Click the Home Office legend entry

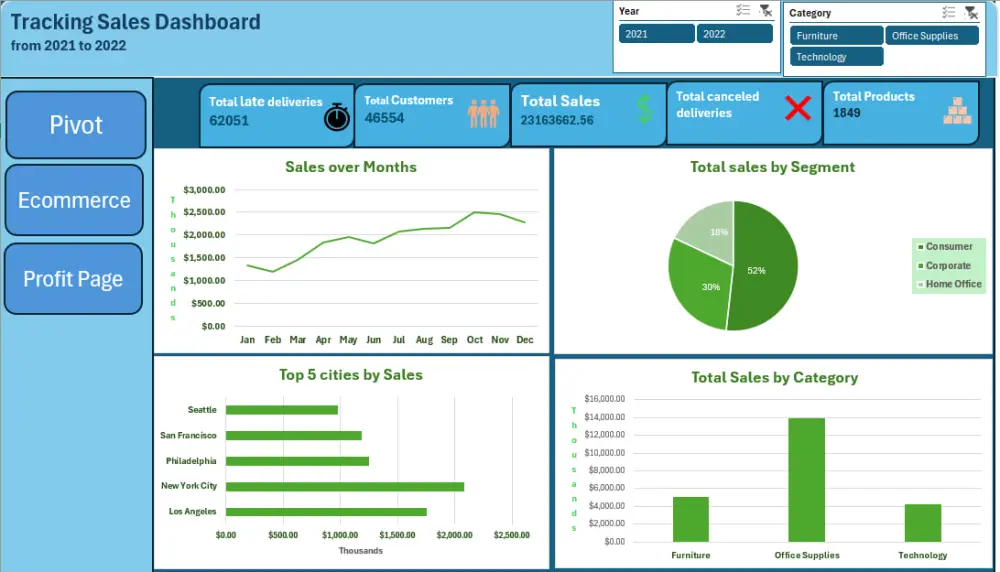point(950,284)
